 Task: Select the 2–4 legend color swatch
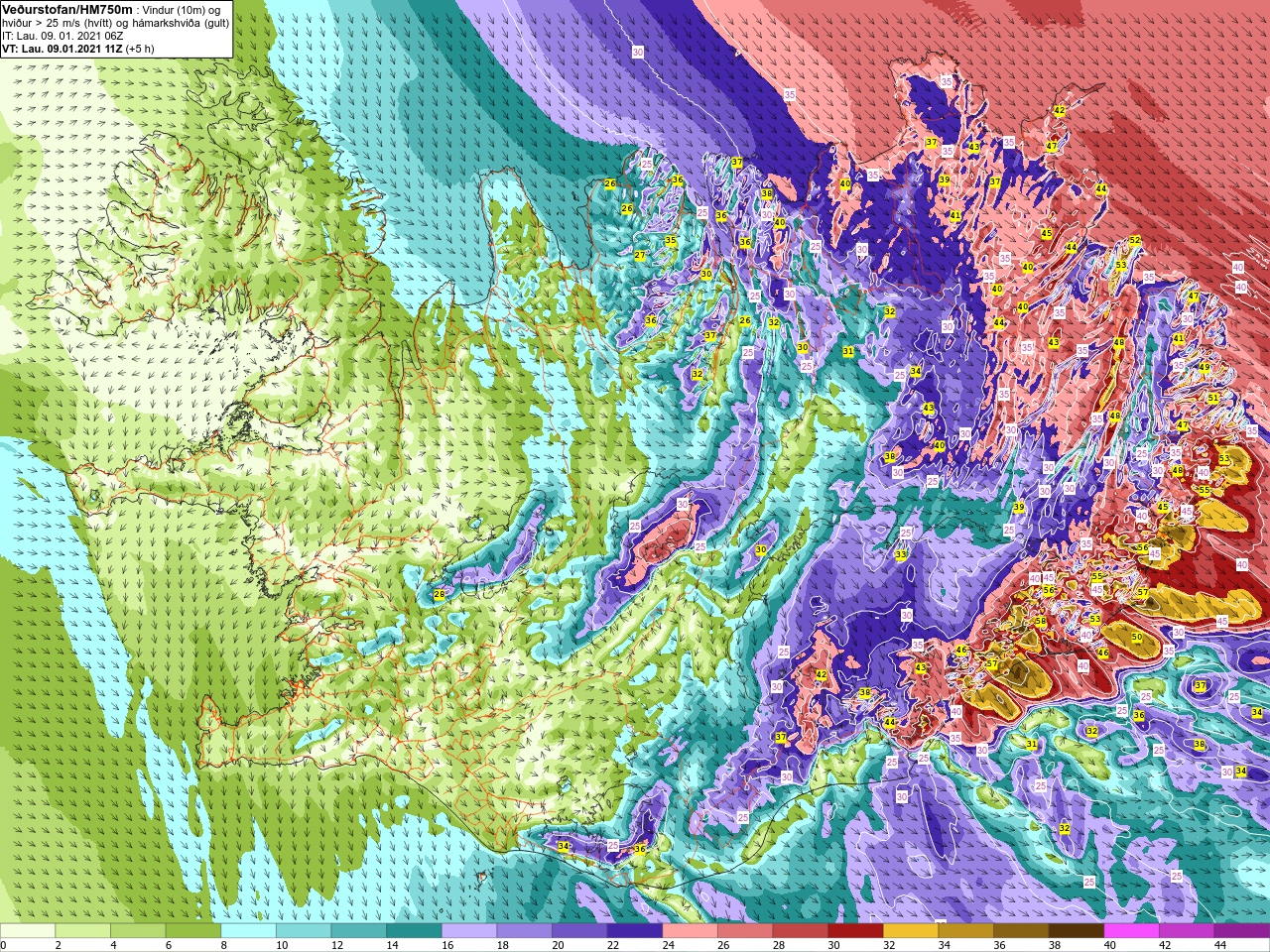coord(83,931)
